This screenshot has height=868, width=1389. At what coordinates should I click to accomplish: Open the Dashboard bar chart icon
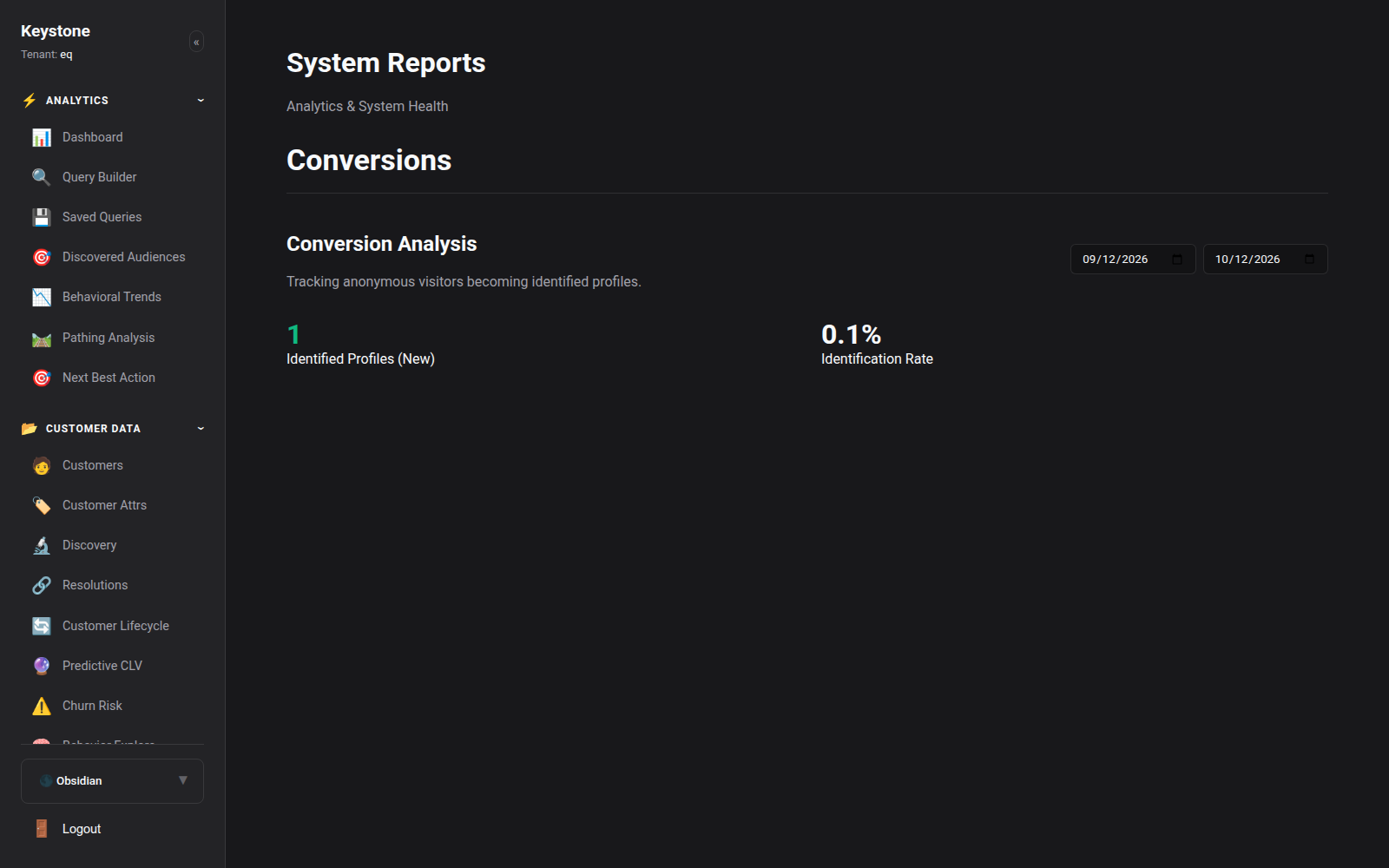pyautogui.click(x=42, y=137)
